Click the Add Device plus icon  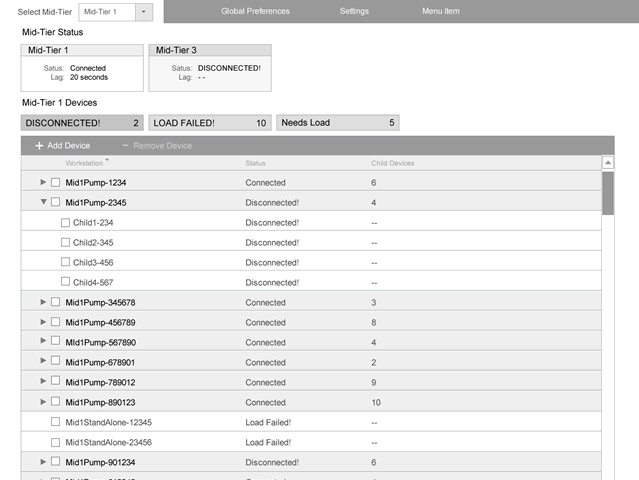click(39, 145)
